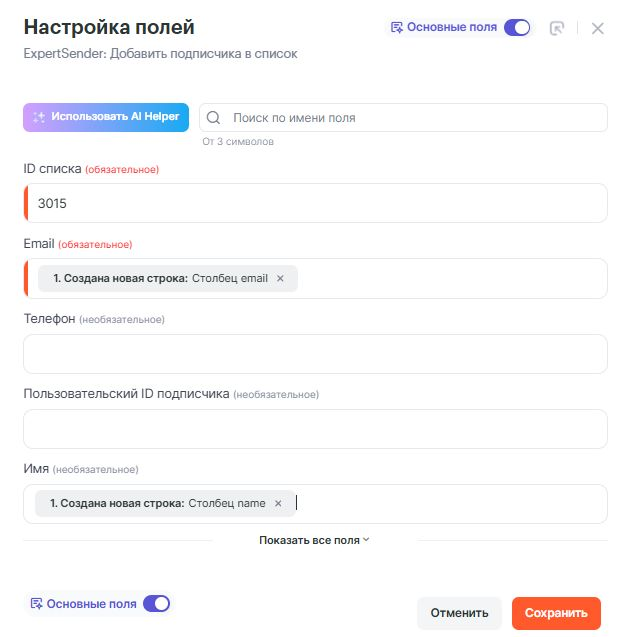The height and width of the screenshot is (637, 635).
Task: Expand "Показать все поля" section
Action: pos(314,540)
